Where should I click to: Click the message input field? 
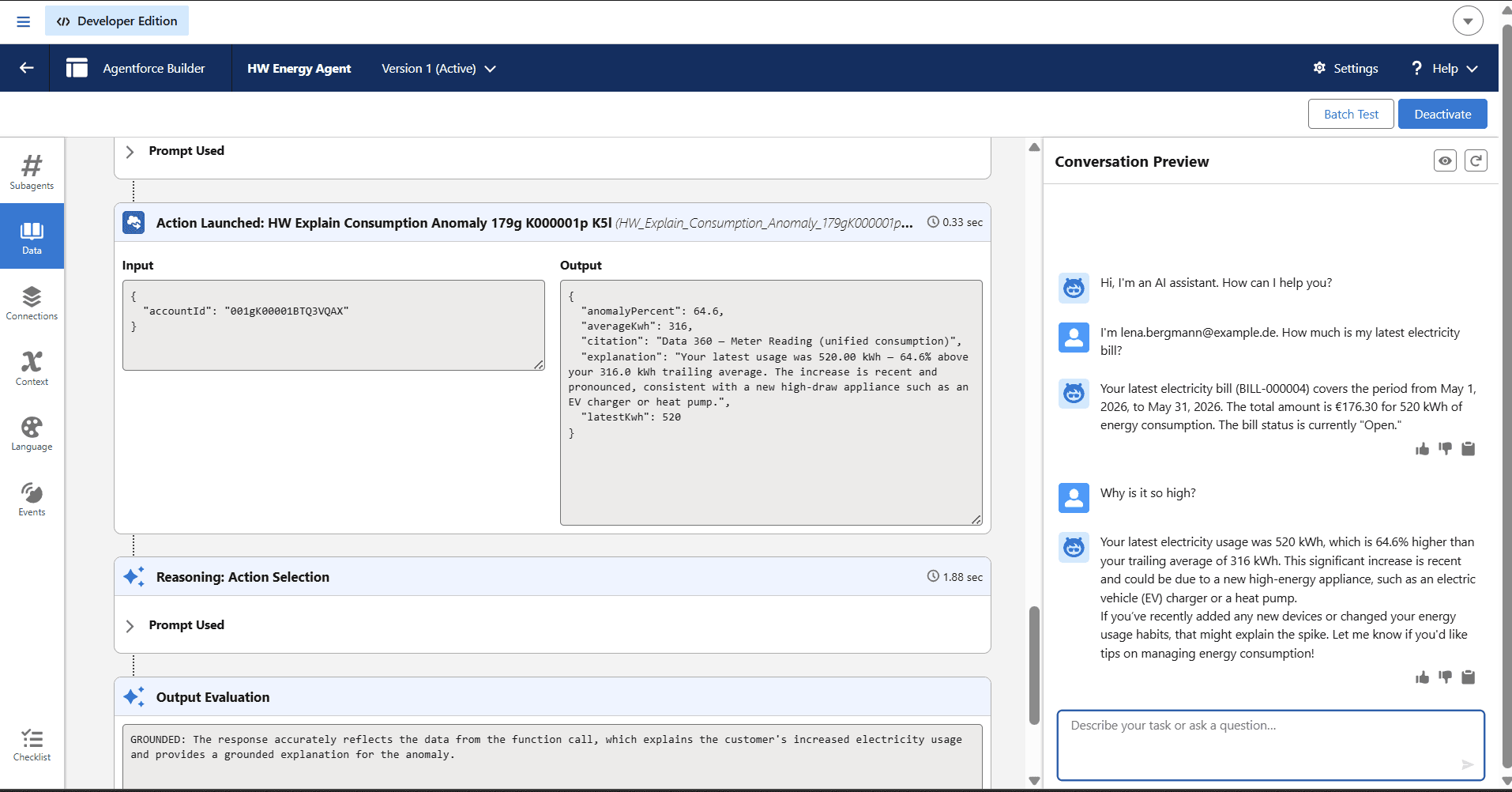tap(1270, 745)
